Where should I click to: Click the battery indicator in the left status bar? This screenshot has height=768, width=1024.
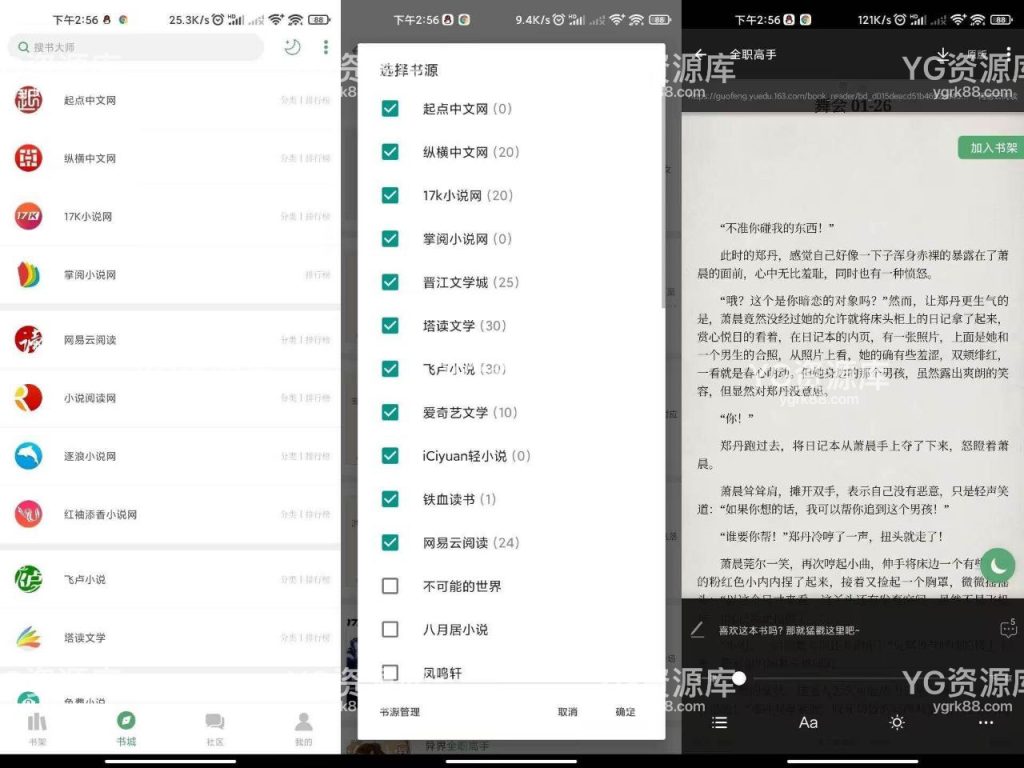pos(319,20)
